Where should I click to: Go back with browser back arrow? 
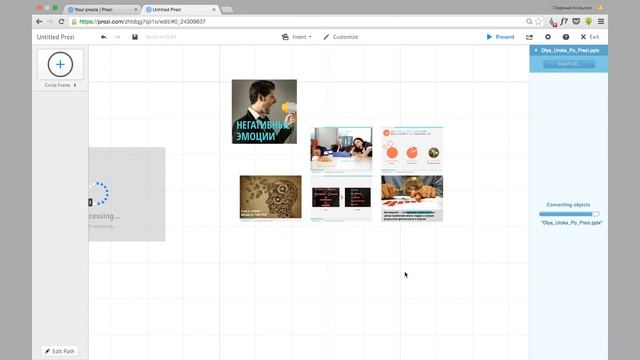pos(39,22)
